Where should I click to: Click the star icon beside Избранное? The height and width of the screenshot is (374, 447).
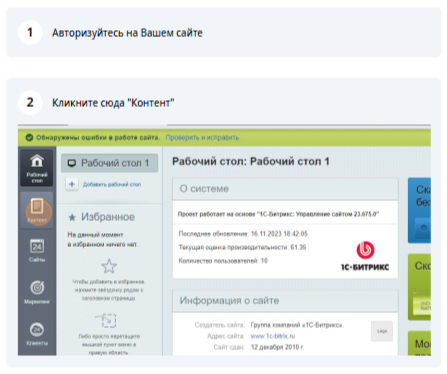click(72, 218)
